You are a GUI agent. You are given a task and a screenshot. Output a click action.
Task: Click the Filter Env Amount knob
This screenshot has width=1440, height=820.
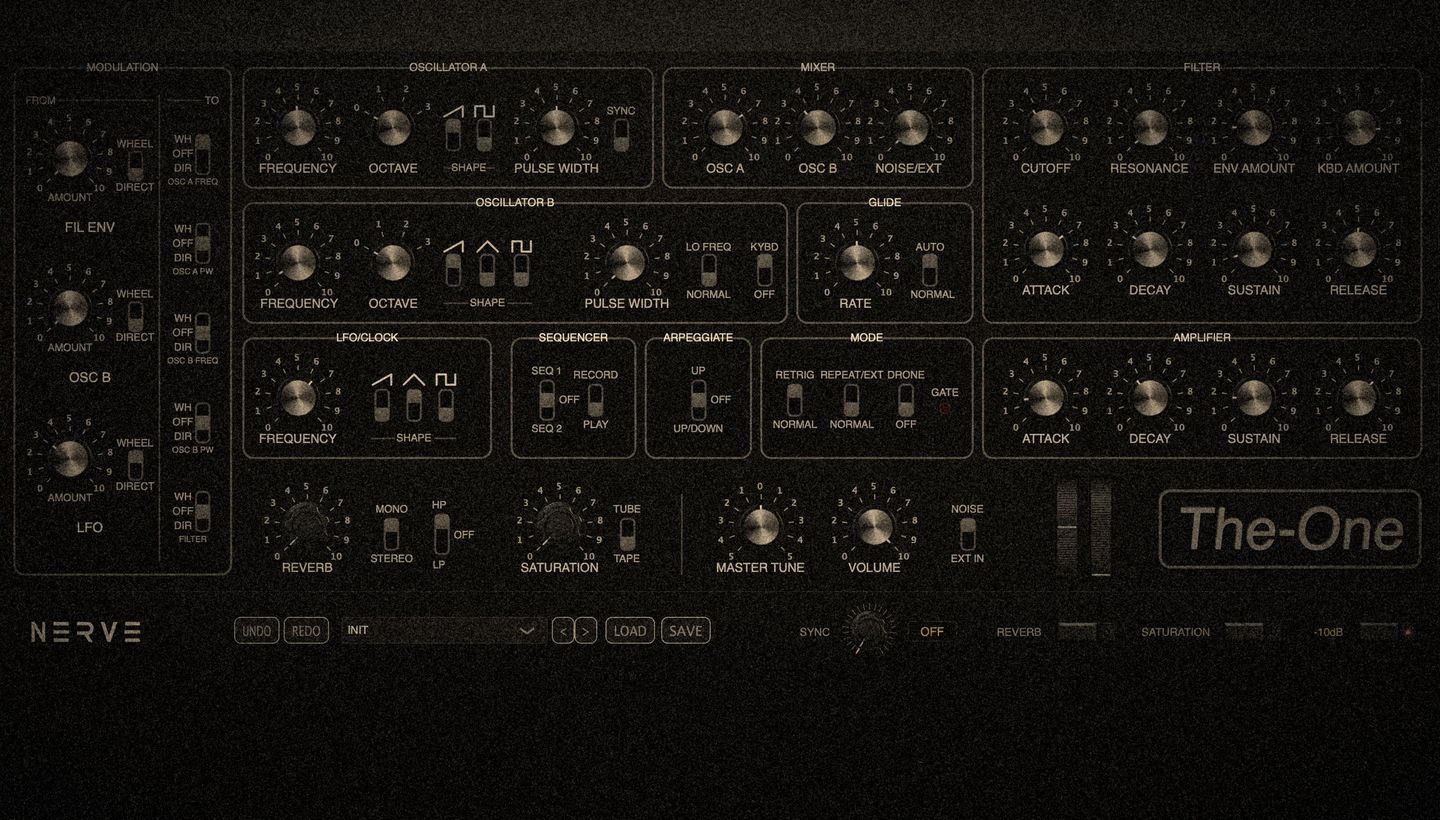coord(1254,127)
